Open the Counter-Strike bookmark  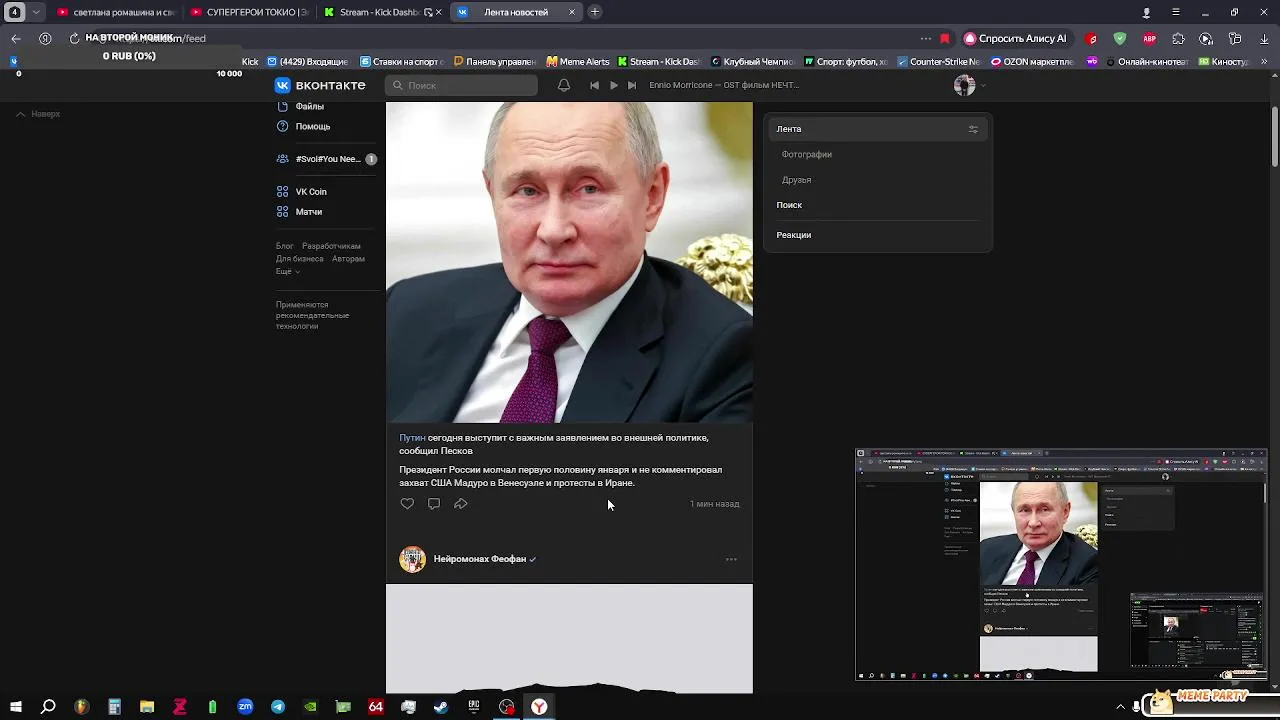pyautogui.click(x=939, y=61)
